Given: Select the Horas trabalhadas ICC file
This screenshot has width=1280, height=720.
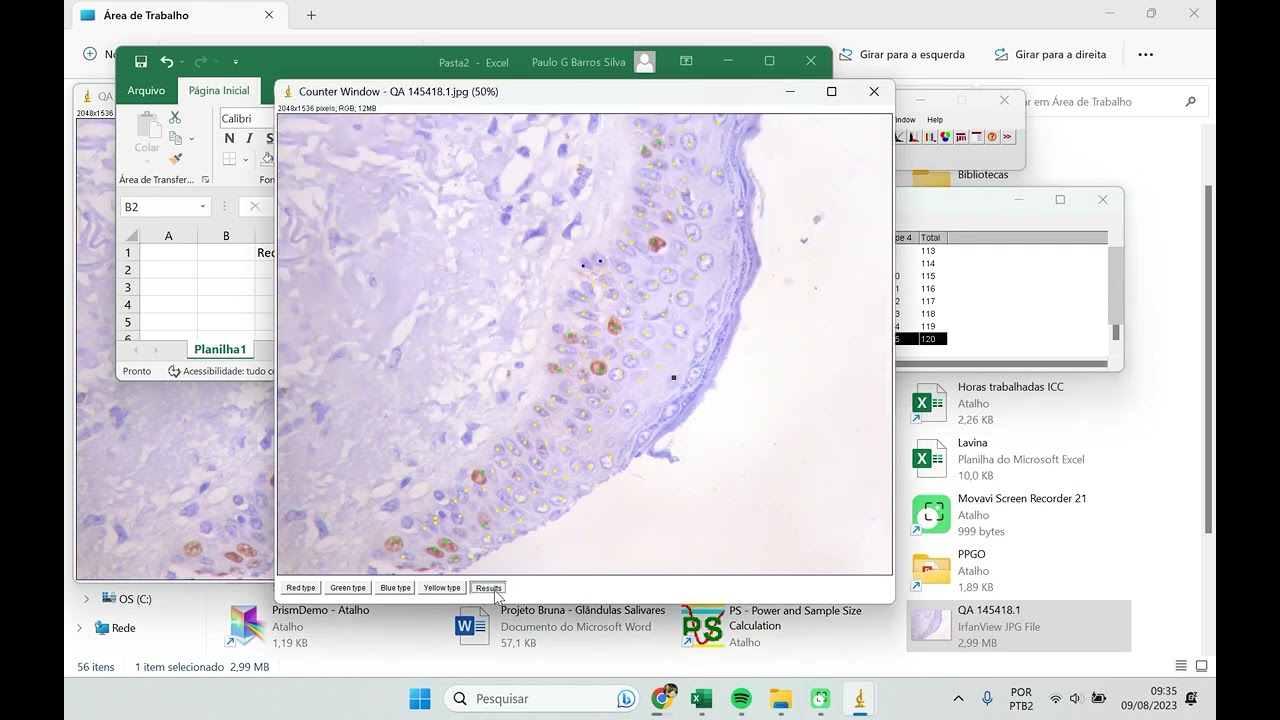Looking at the screenshot, I should (1018, 403).
